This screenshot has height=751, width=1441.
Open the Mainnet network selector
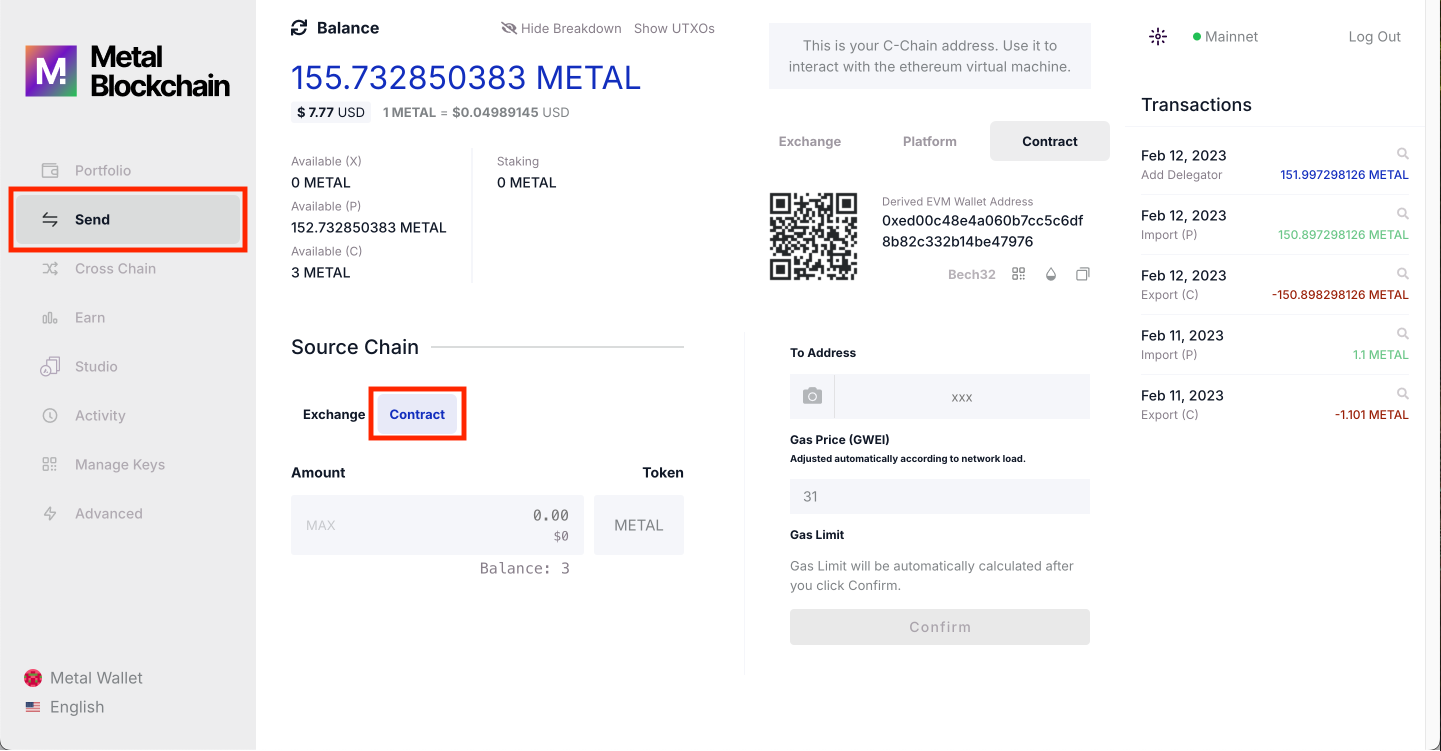point(1225,37)
